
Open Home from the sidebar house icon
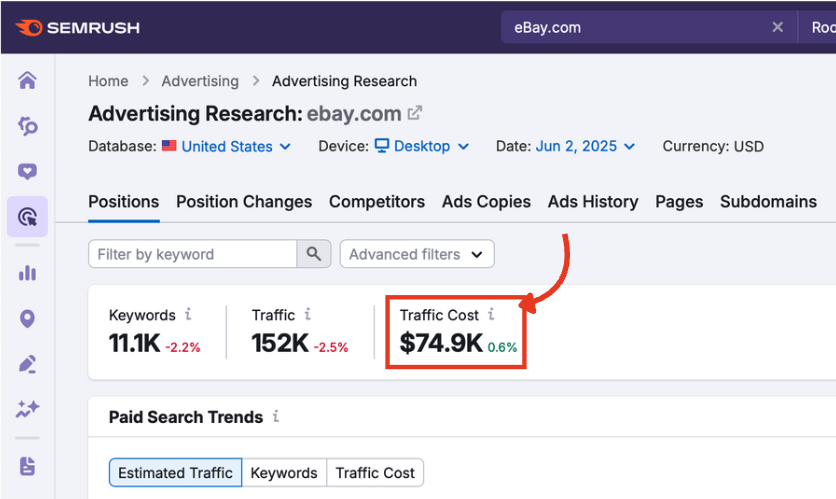pyautogui.click(x=27, y=81)
